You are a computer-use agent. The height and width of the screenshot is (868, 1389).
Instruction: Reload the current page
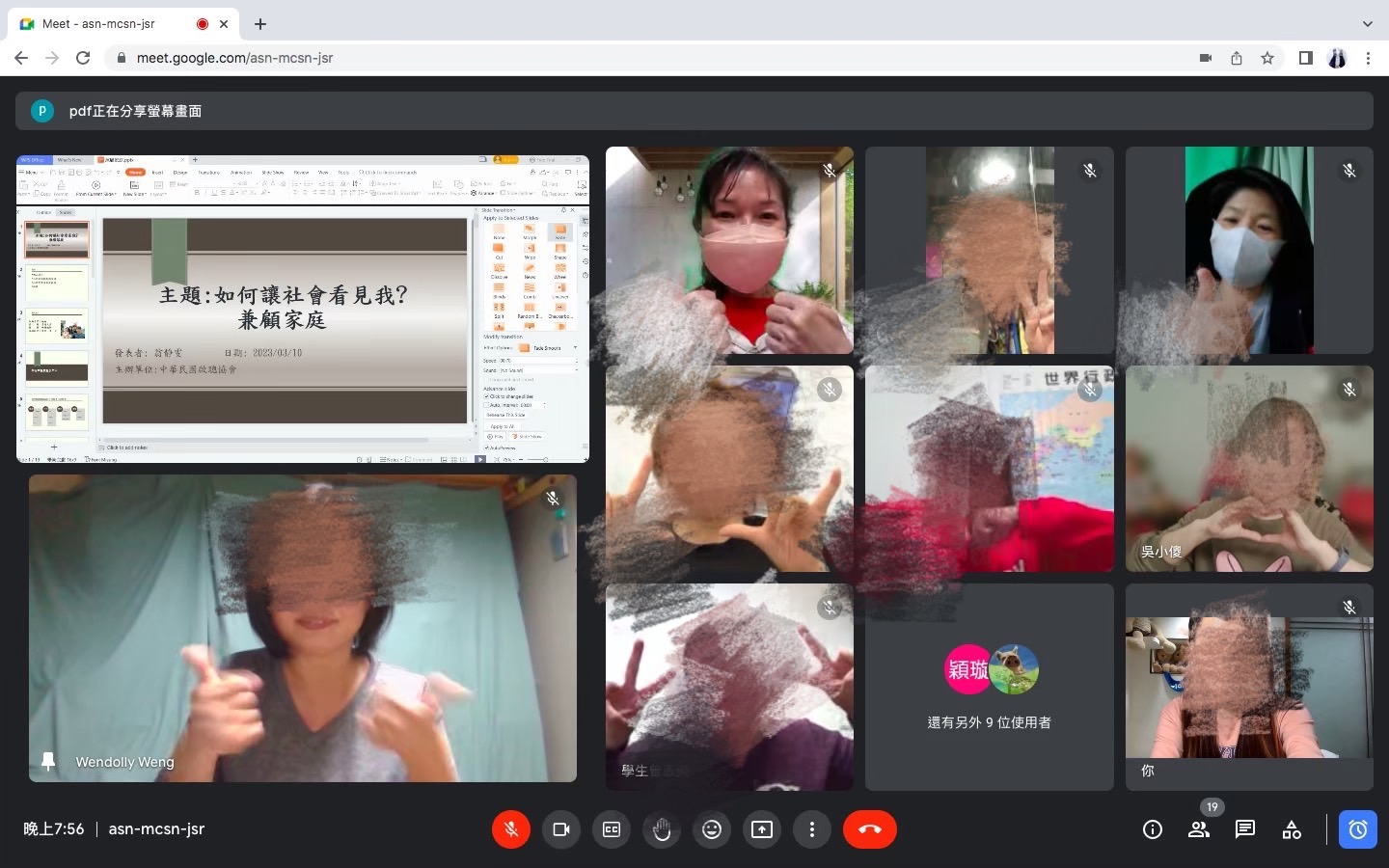(83, 58)
